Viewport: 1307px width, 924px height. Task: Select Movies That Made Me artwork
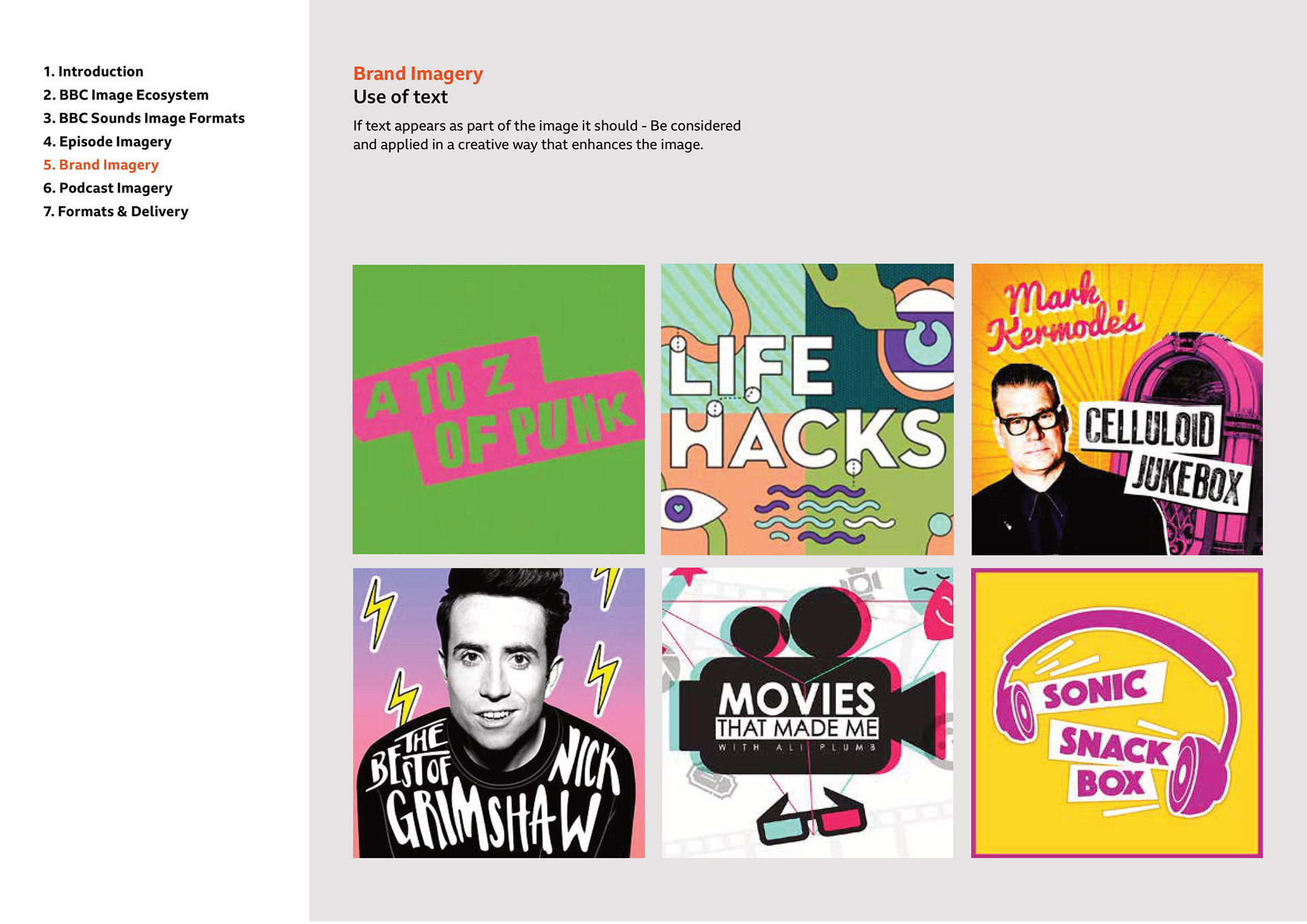coord(807,712)
